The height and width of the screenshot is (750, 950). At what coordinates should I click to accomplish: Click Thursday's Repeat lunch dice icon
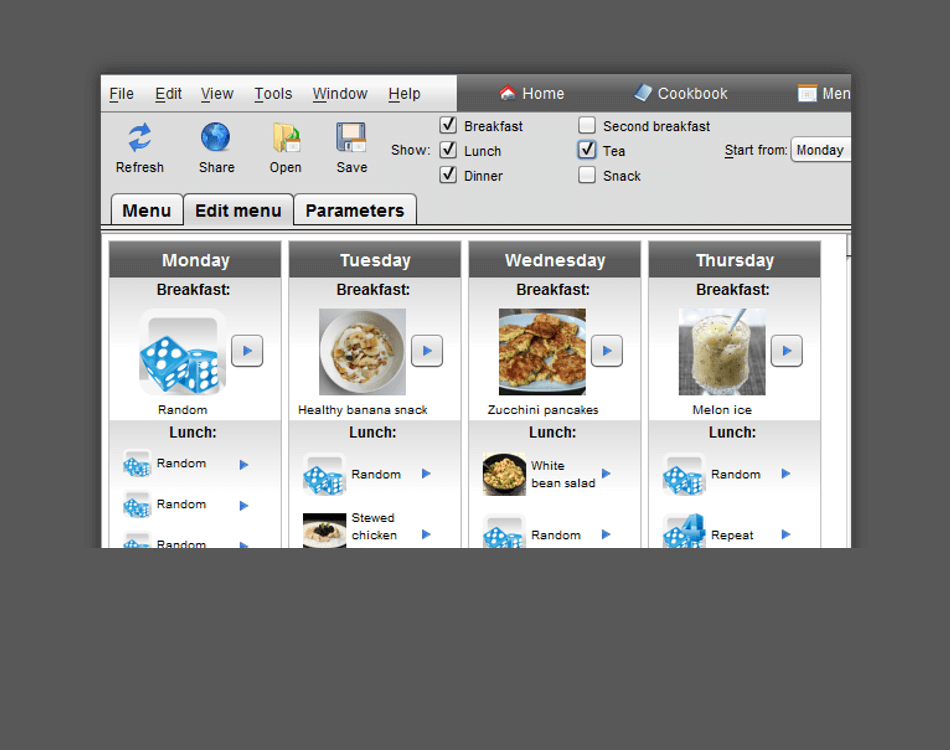tap(684, 534)
